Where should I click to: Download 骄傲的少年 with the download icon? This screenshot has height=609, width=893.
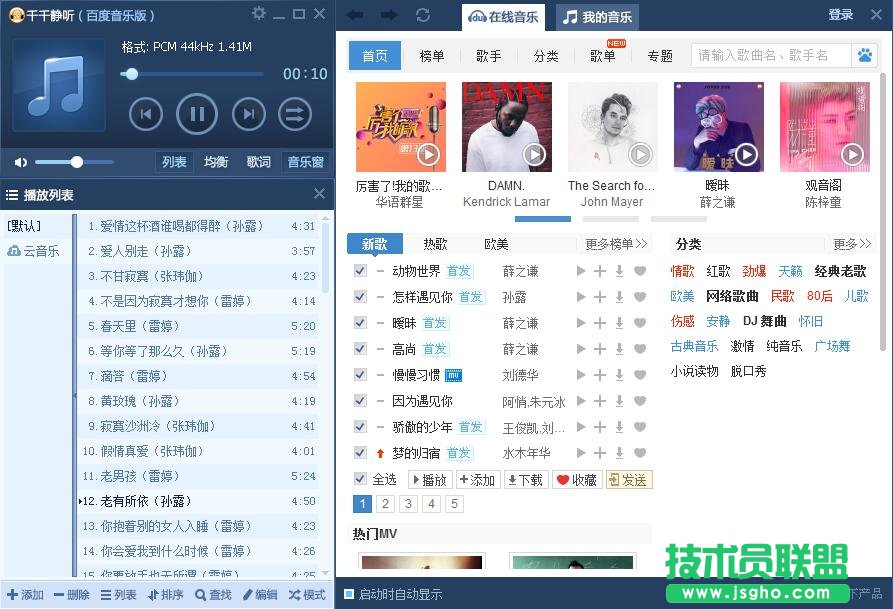(619, 427)
